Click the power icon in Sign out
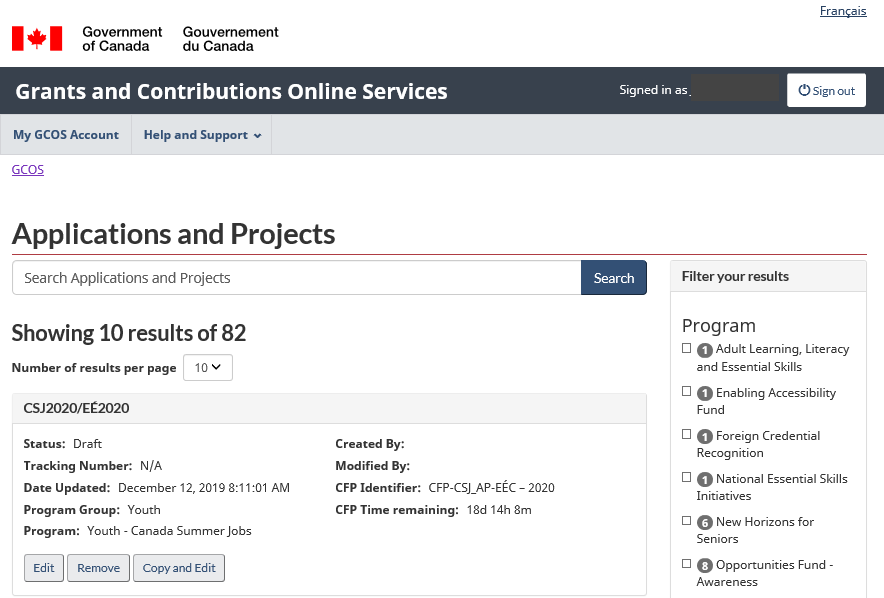This screenshot has height=598, width=884. point(804,91)
